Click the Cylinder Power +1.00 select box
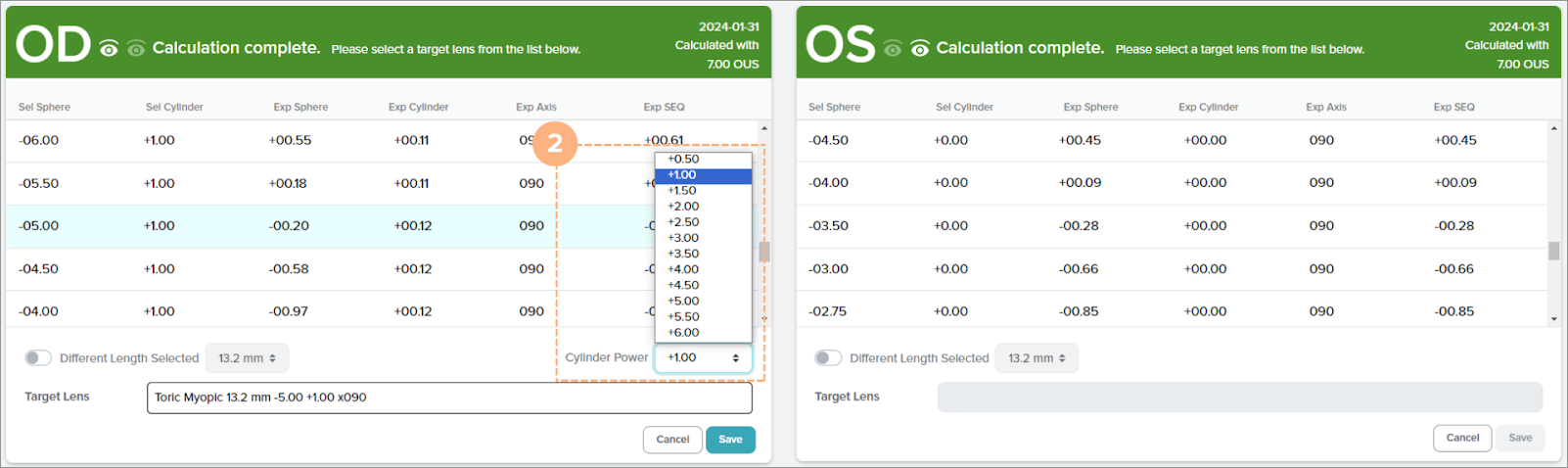The image size is (1568, 468). tap(703, 357)
